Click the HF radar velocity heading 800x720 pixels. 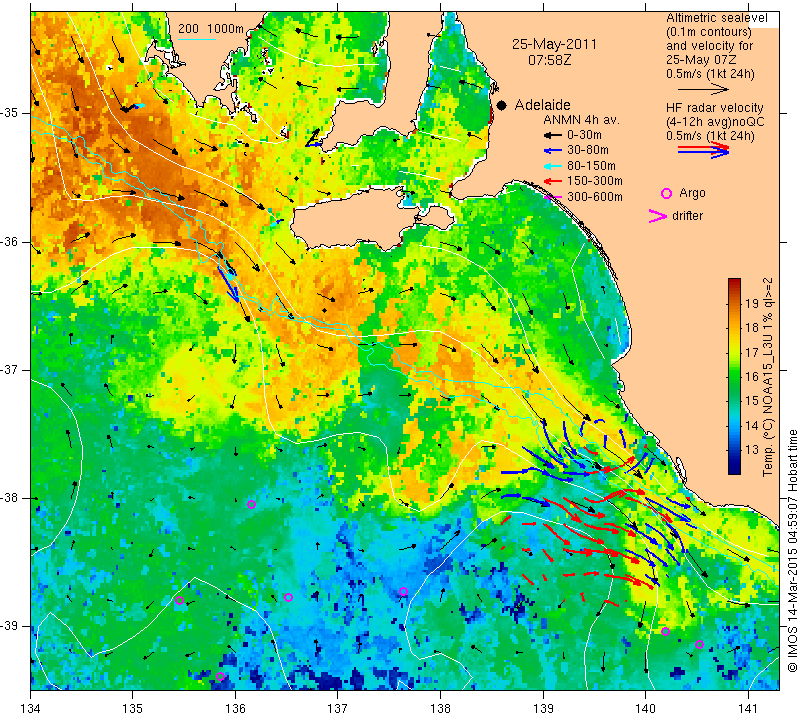click(715, 108)
